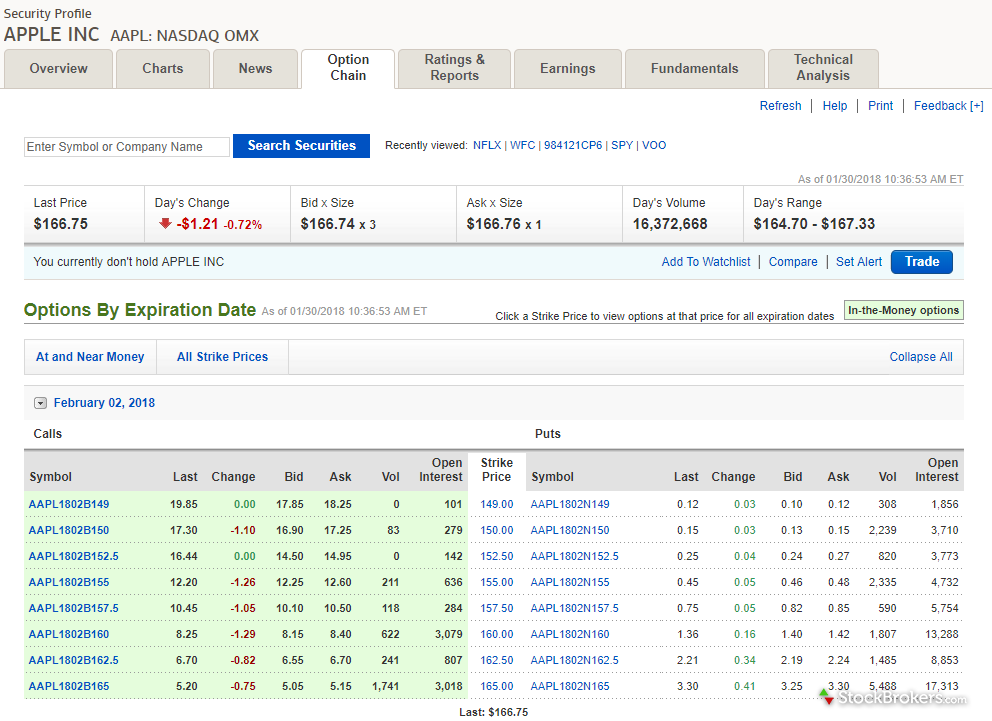Screen dimensions: 992x721
Task: Click Add To Watchlist
Action: (x=705, y=262)
